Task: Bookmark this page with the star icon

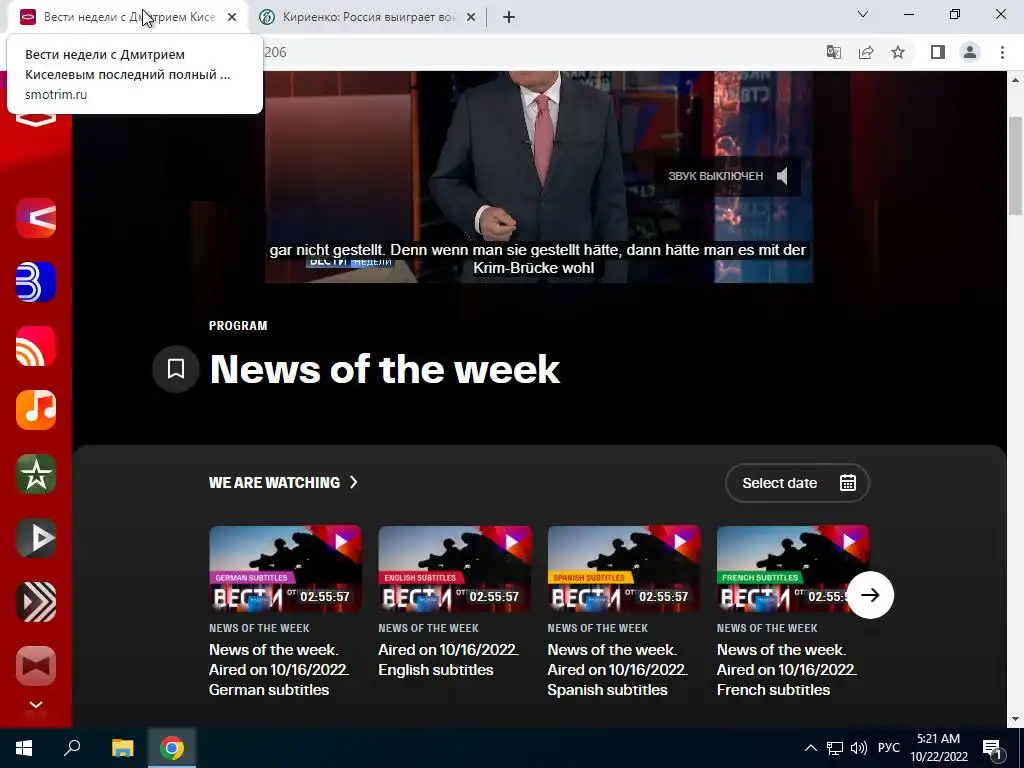Action: (x=898, y=52)
